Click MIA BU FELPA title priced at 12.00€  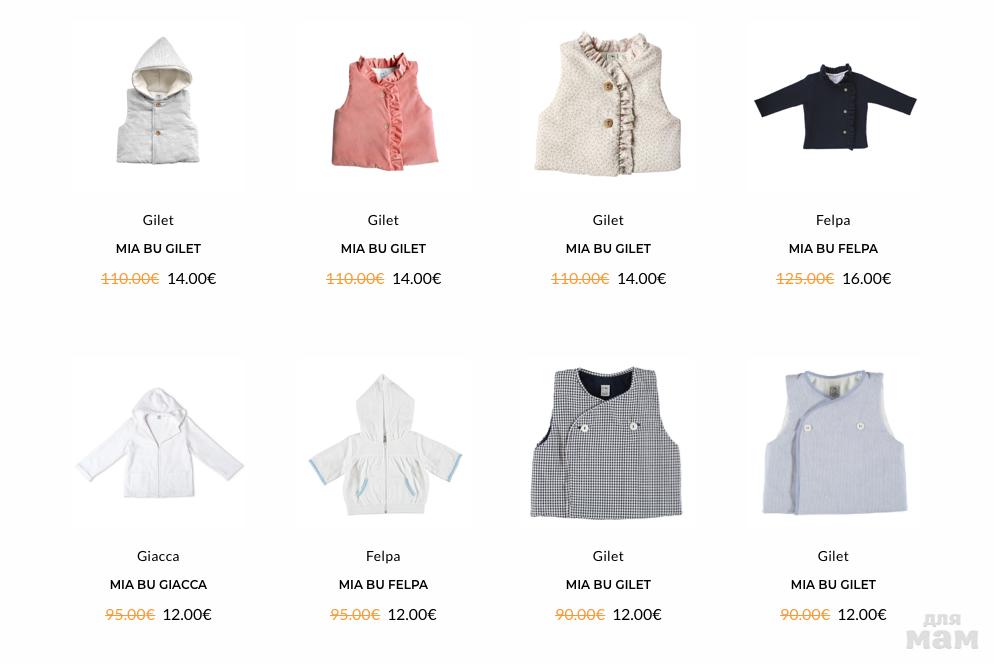pyautogui.click(x=384, y=585)
